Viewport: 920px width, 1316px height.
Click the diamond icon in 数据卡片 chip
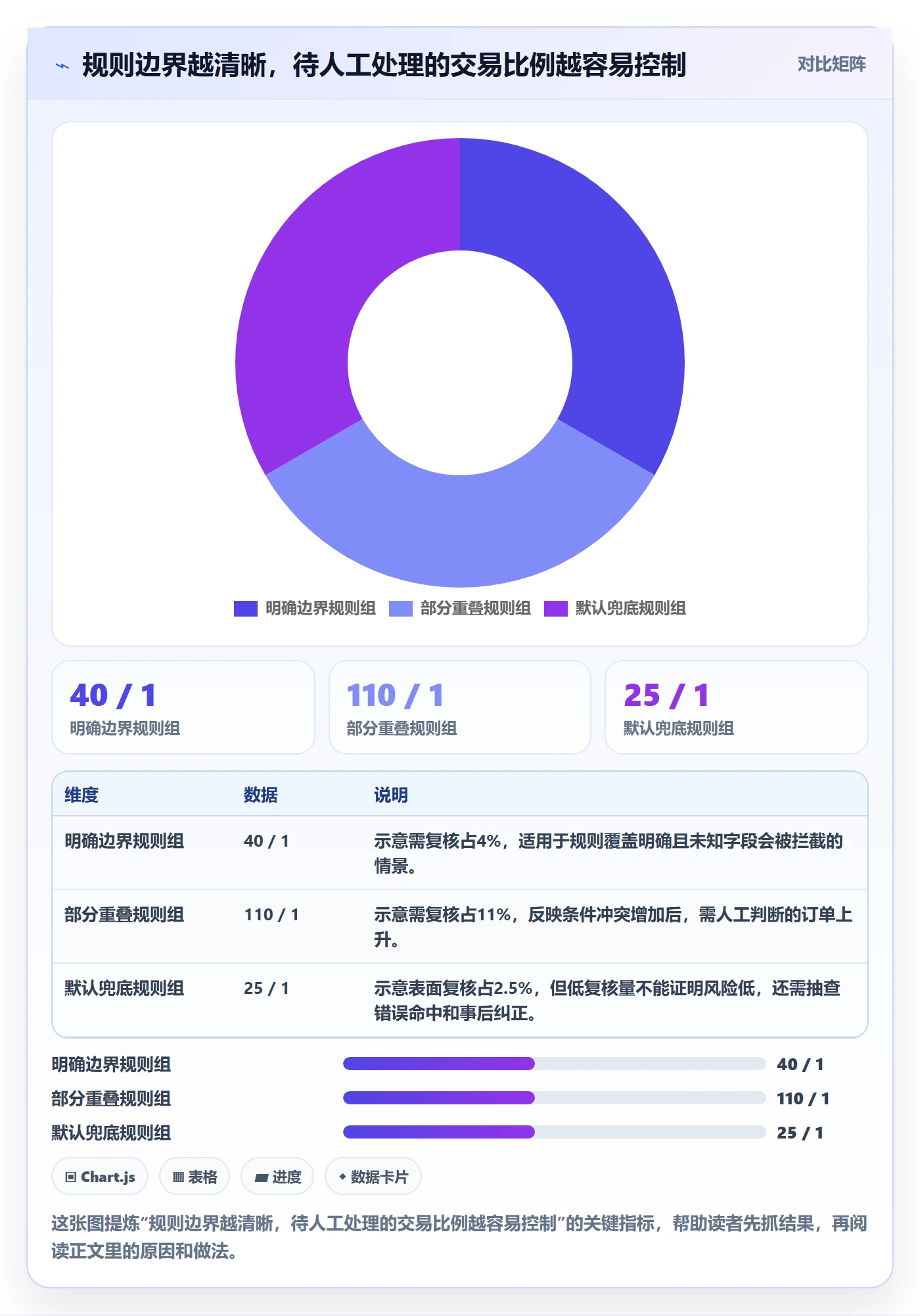click(x=342, y=1177)
